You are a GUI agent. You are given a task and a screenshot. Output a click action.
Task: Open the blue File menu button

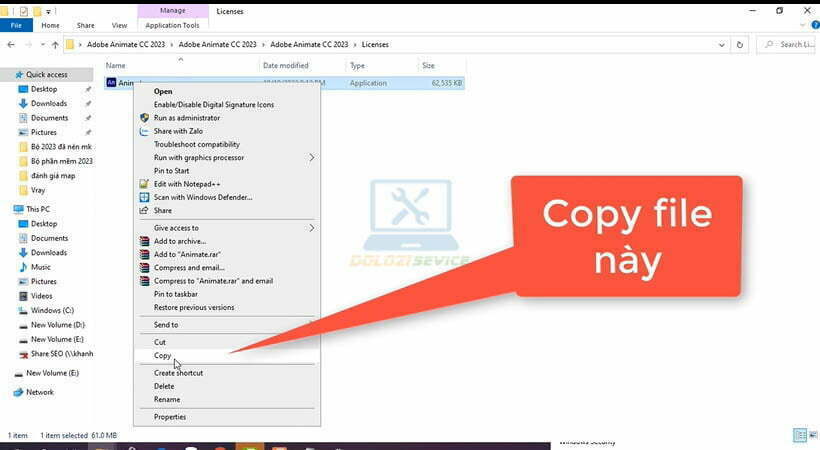coord(16,25)
